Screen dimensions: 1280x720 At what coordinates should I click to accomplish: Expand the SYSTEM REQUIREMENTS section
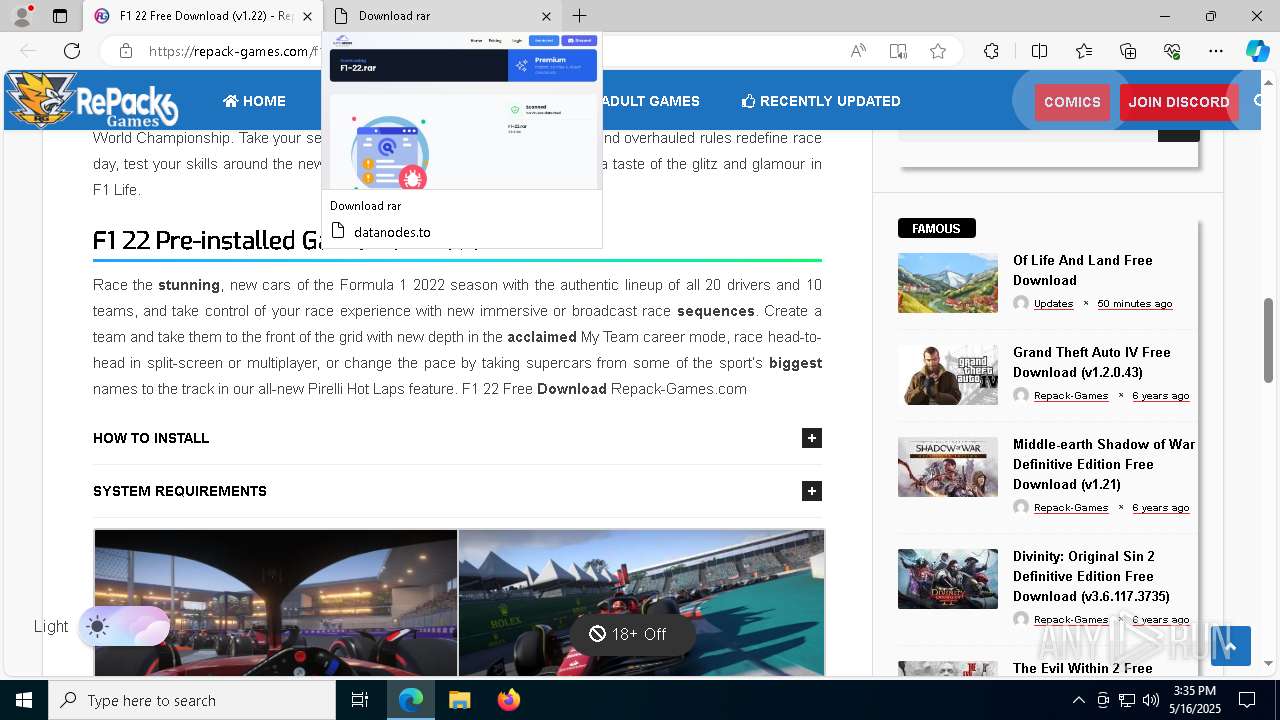click(x=457, y=491)
